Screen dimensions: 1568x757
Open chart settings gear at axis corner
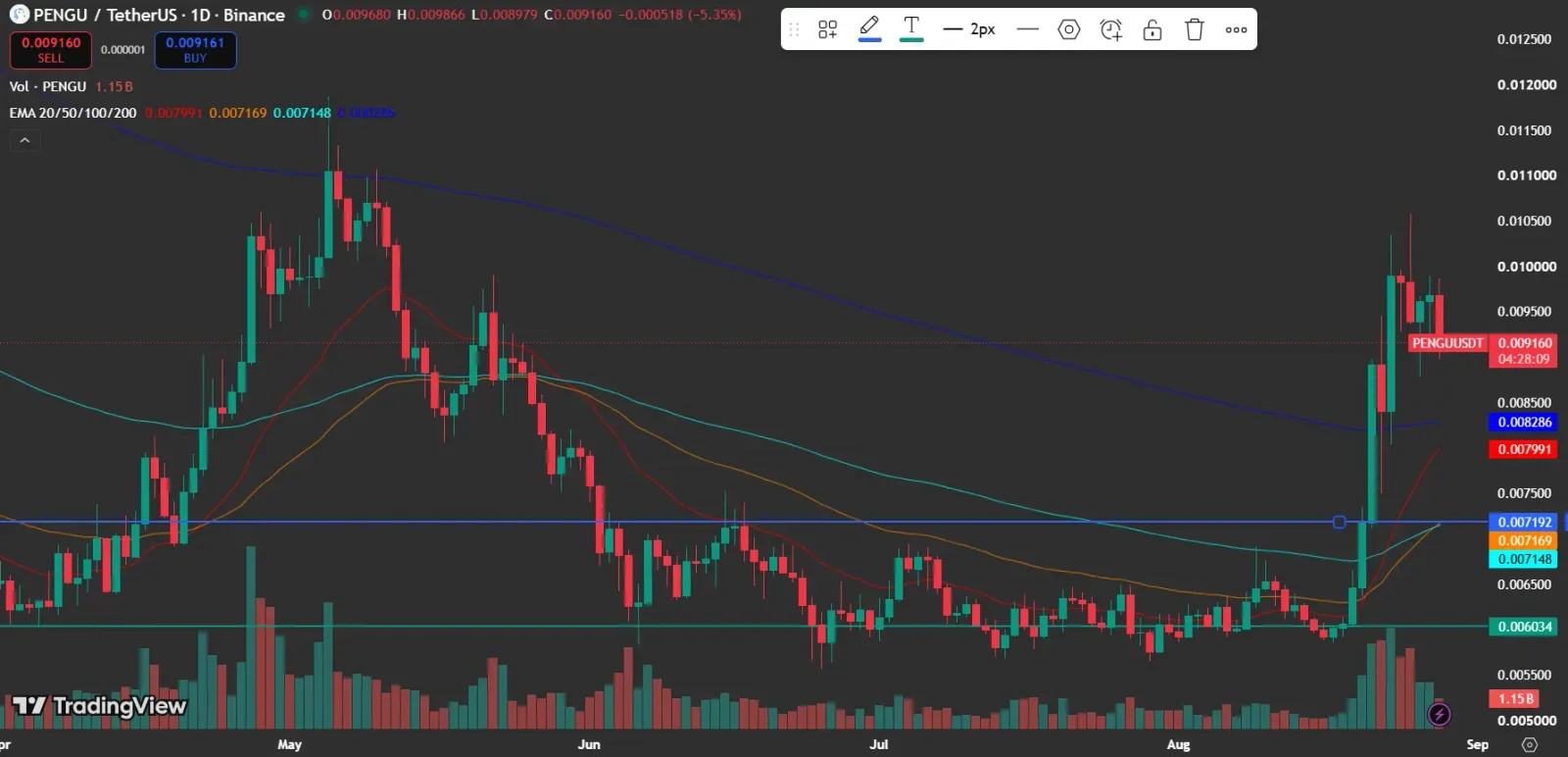[x=1529, y=744]
